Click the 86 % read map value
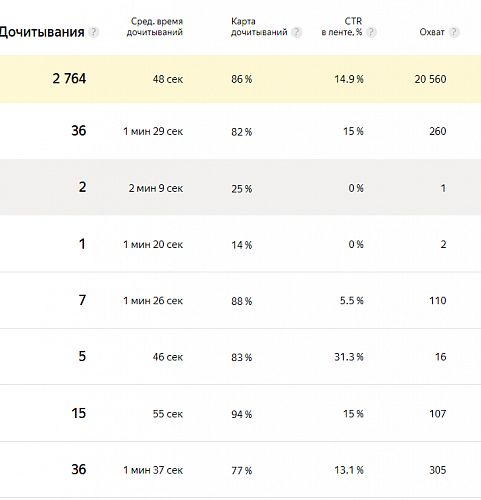The width and height of the screenshot is (481, 500). click(242, 79)
